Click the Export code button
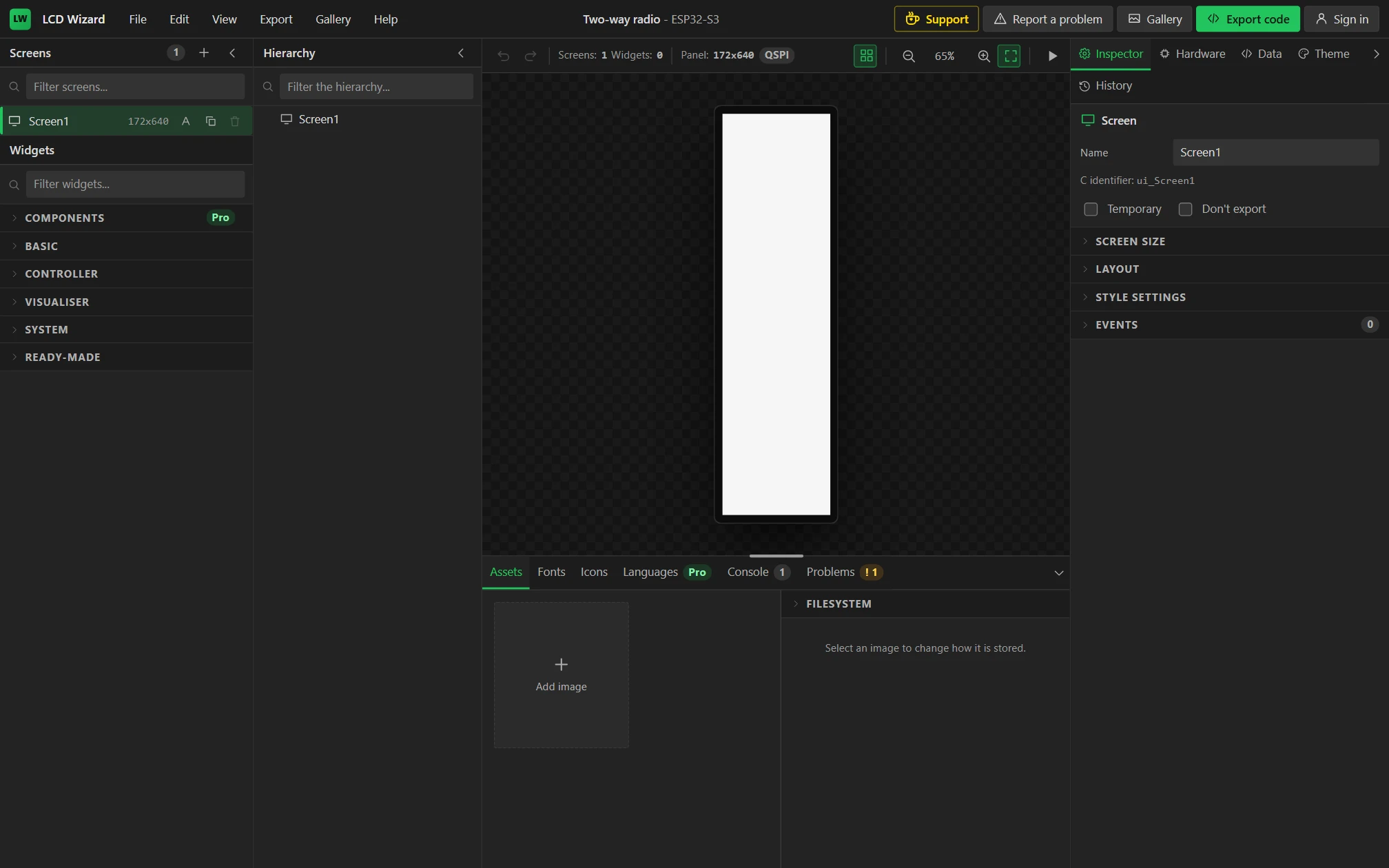 (x=1248, y=19)
